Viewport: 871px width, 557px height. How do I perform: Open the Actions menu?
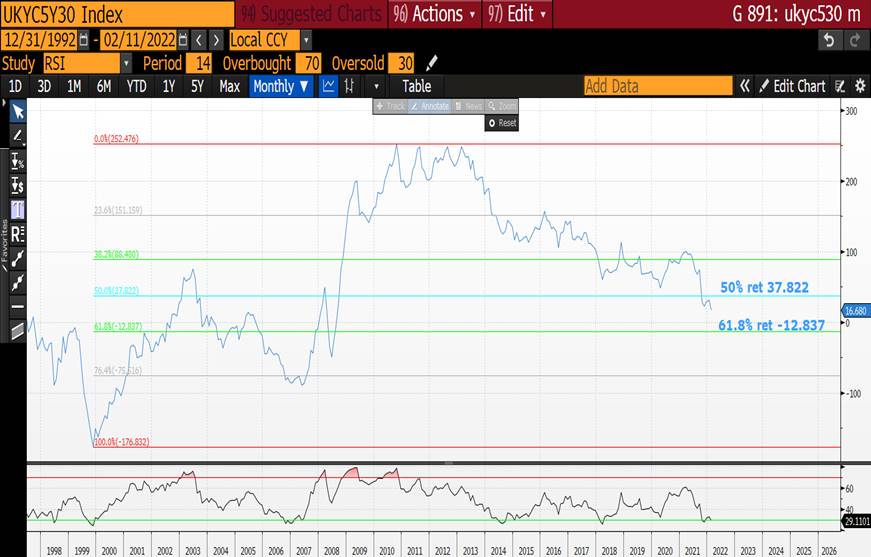click(434, 14)
